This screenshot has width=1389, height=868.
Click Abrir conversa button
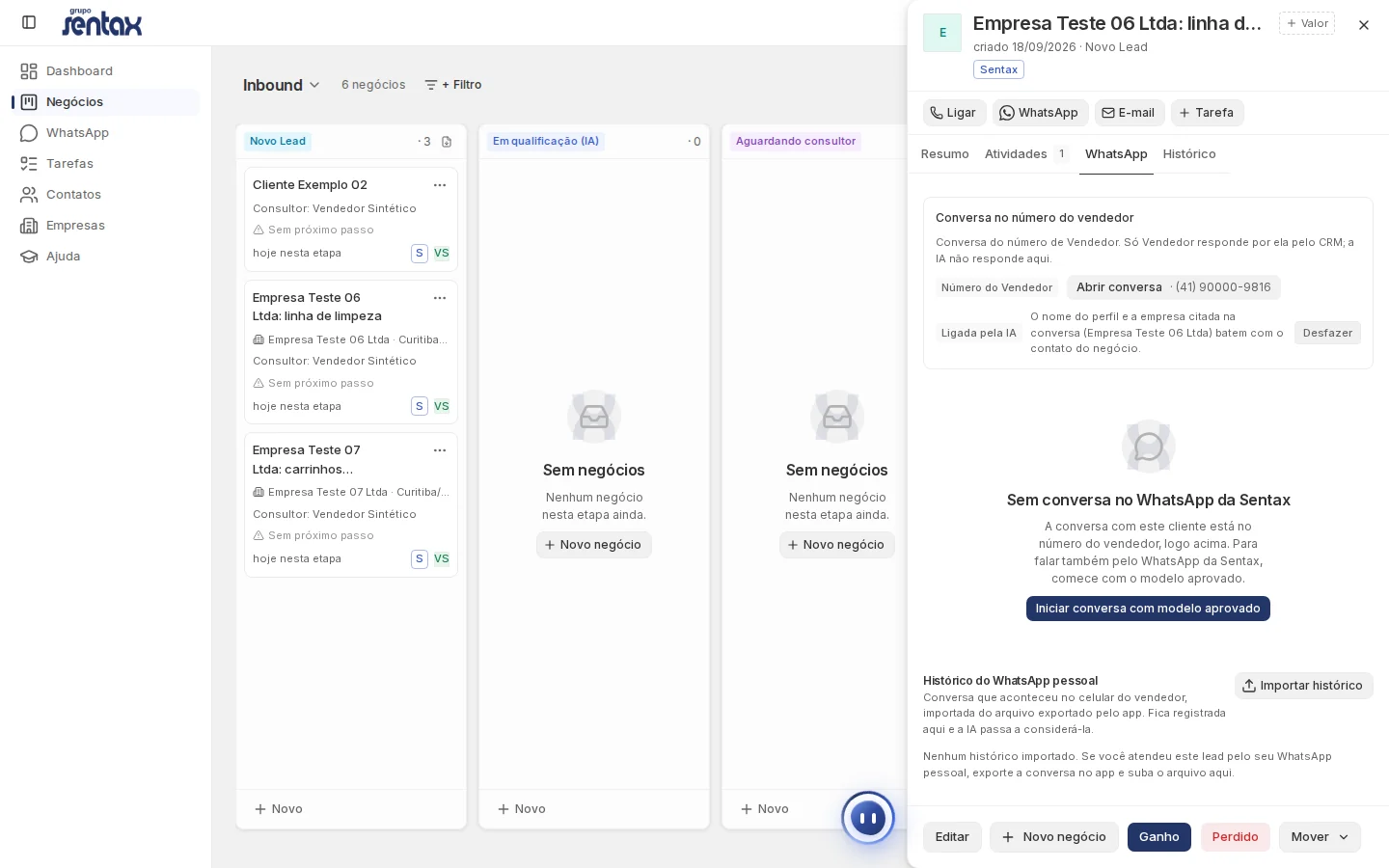click(x=1173, y=287)
